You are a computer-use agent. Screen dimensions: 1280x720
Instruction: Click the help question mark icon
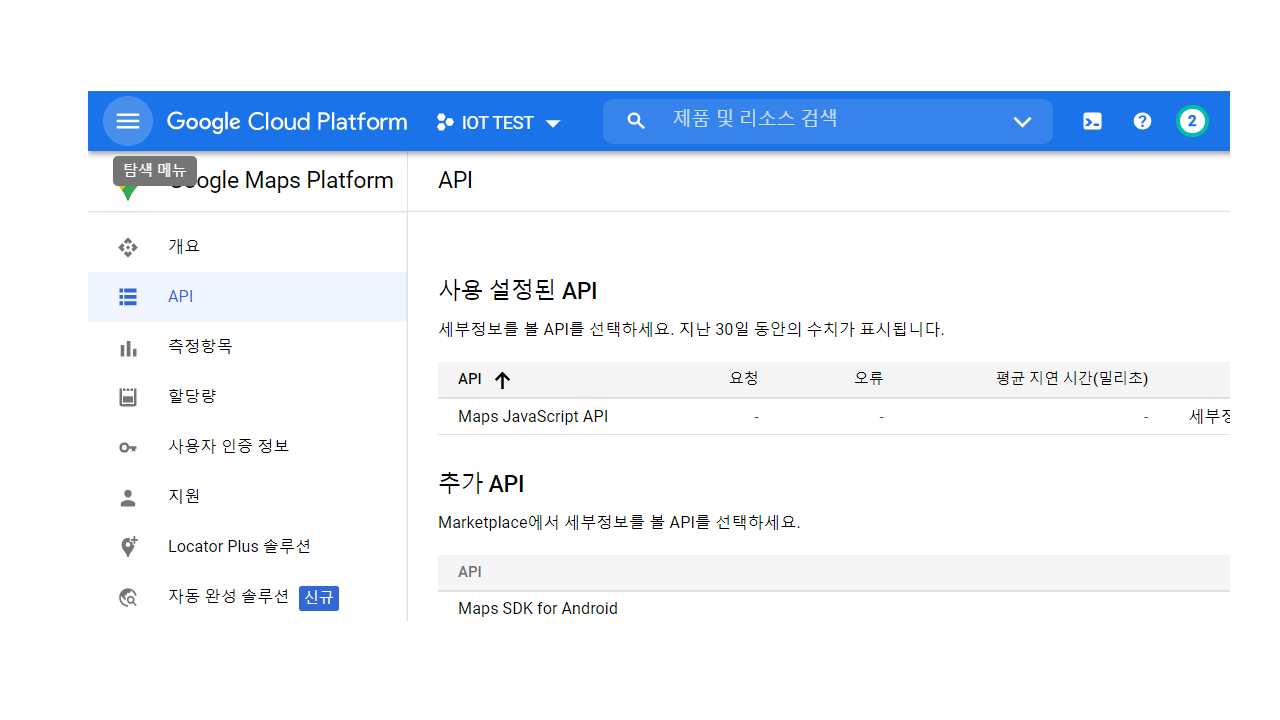[x=1142, y=121]
